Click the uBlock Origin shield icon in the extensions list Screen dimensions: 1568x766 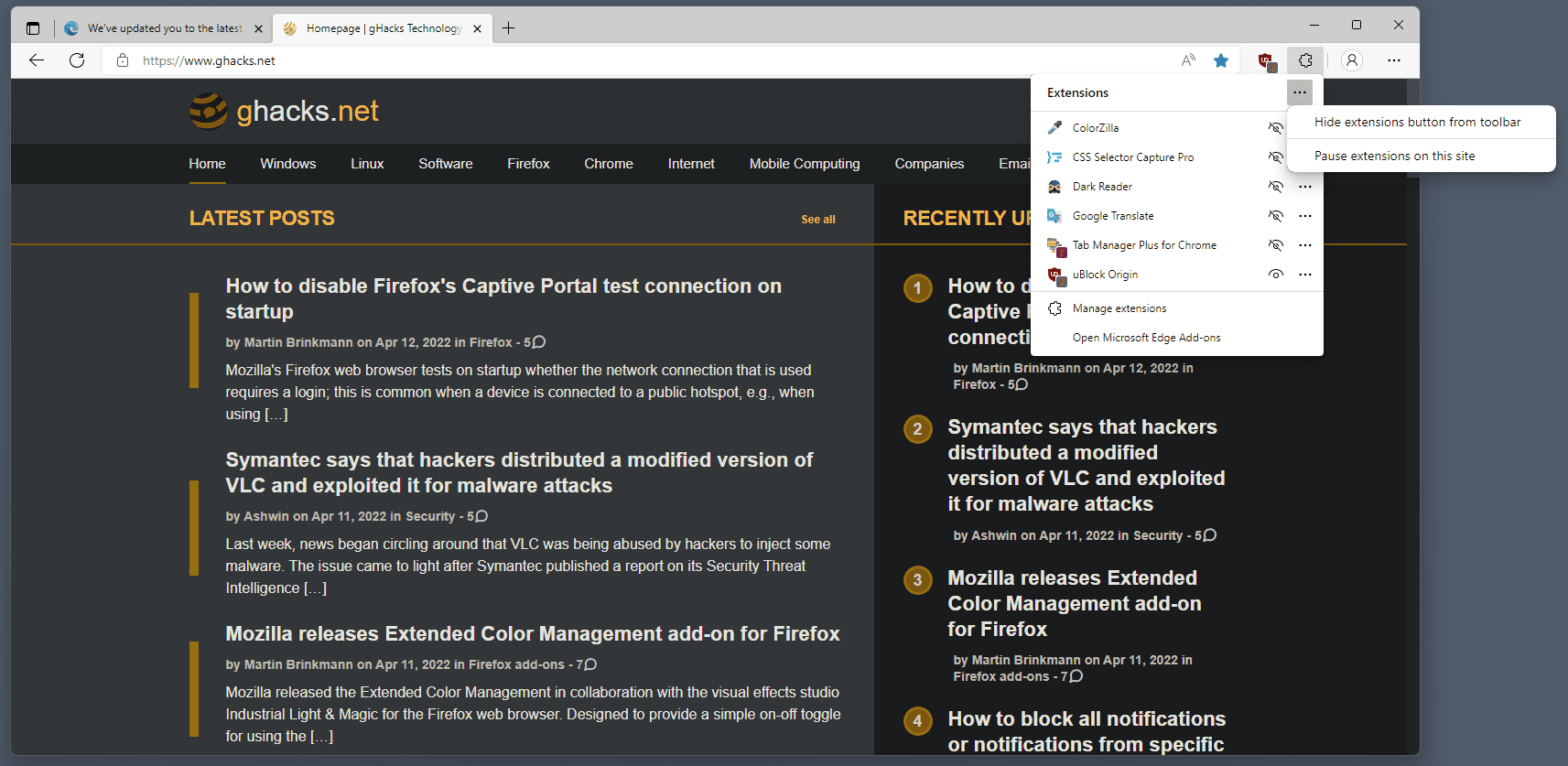tap(1054, 275)
